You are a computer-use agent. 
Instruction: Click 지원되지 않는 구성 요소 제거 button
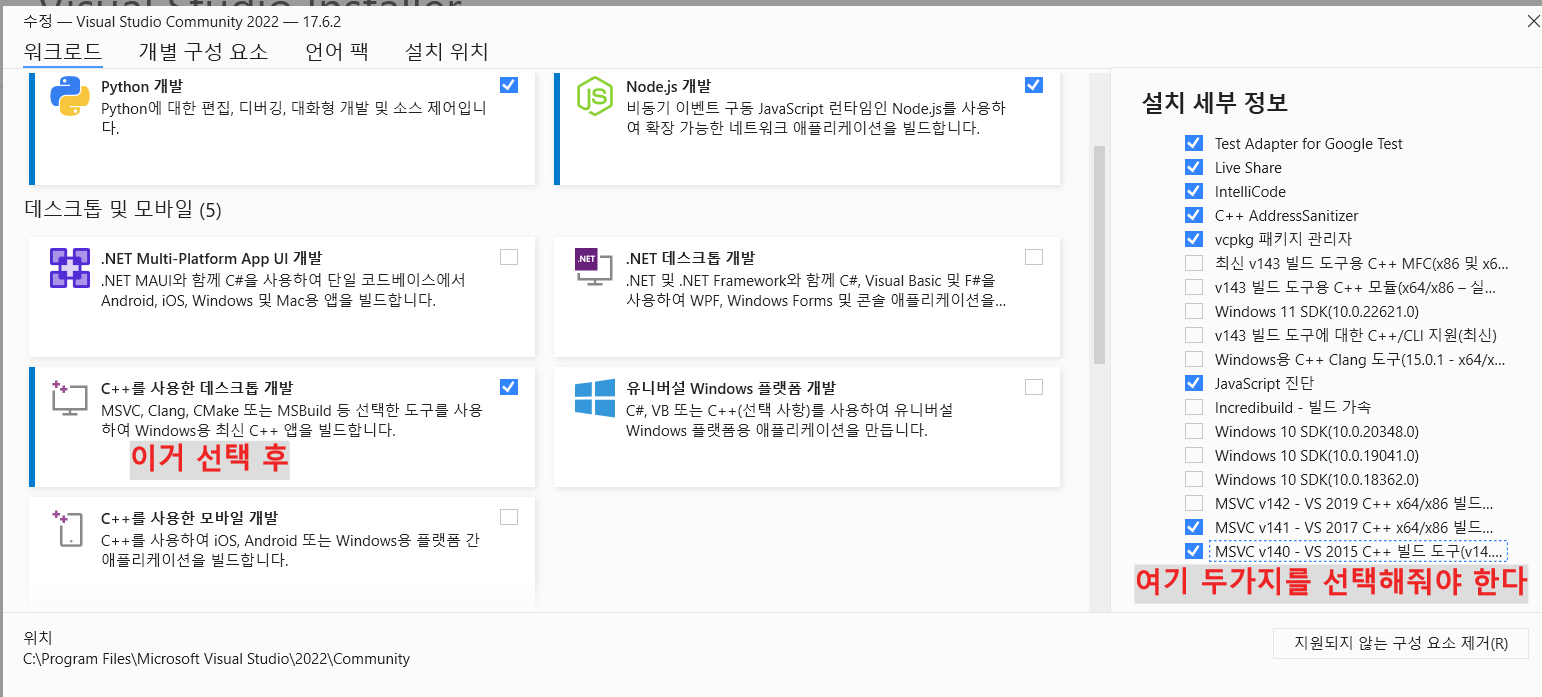pos(1401,643)
